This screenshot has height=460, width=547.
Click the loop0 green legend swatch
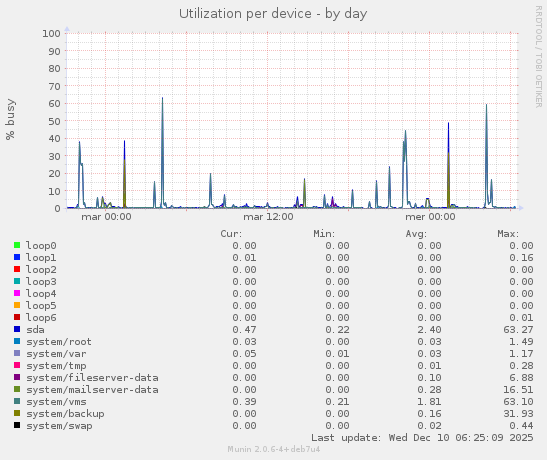point(17,245)
